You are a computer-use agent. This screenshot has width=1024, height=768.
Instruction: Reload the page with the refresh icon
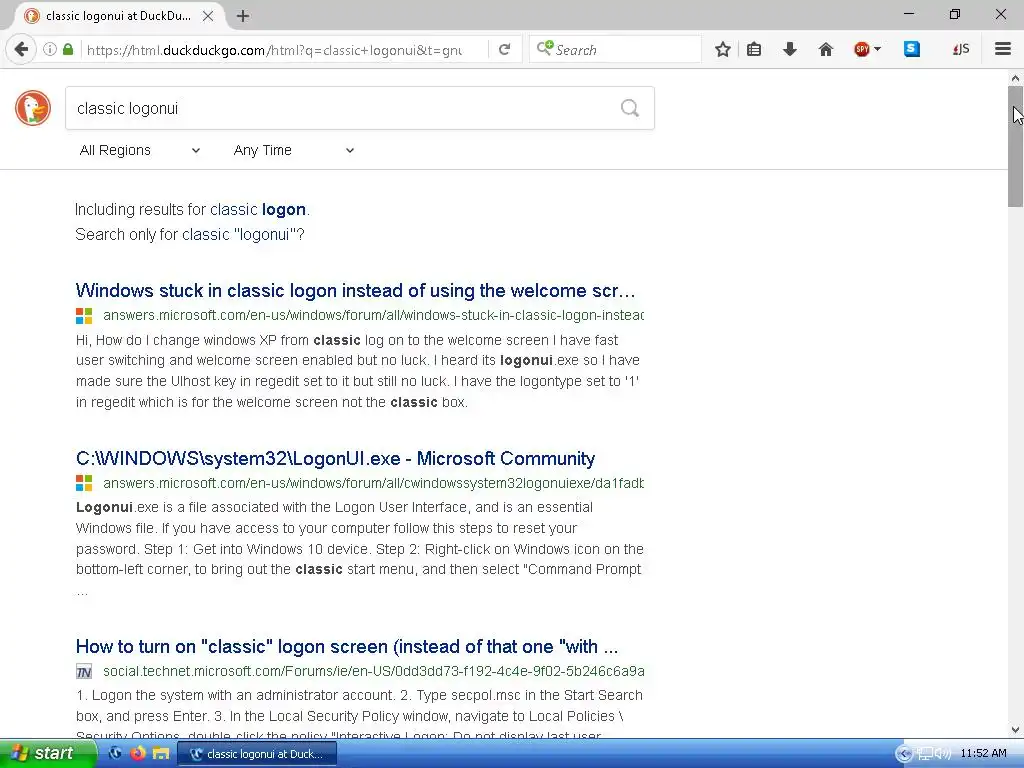tap(504, 50)
